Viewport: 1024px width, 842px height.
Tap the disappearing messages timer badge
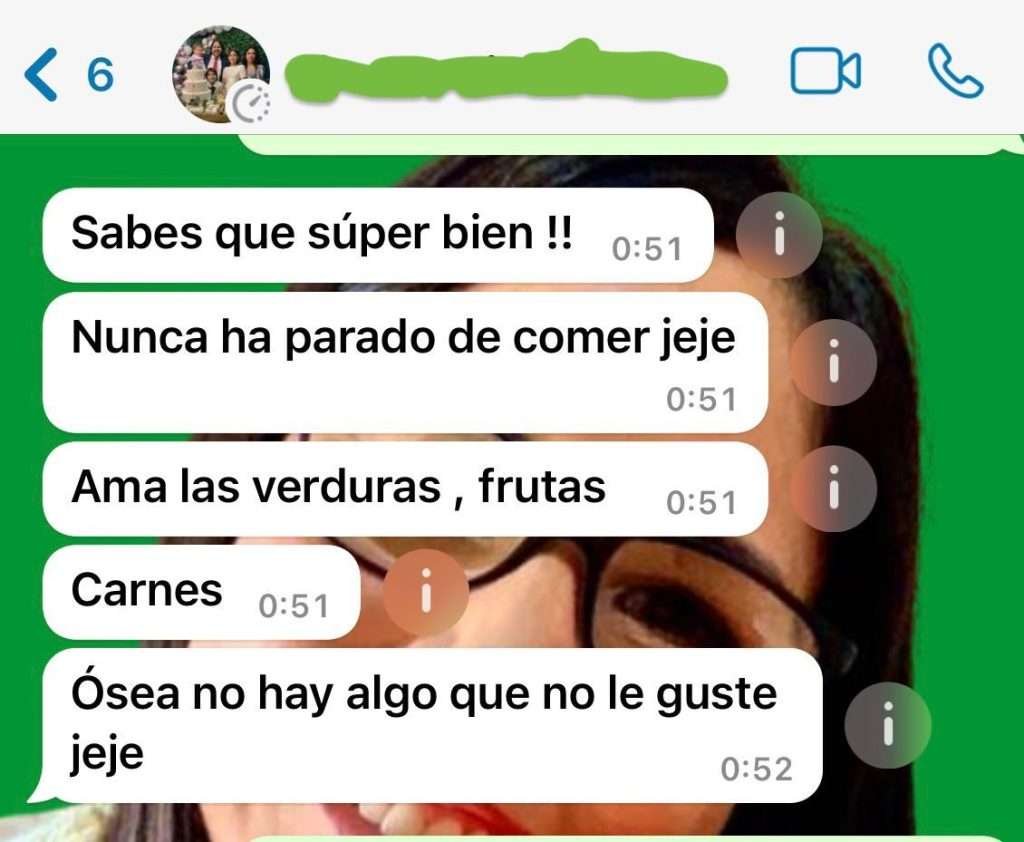click(252, 104)
